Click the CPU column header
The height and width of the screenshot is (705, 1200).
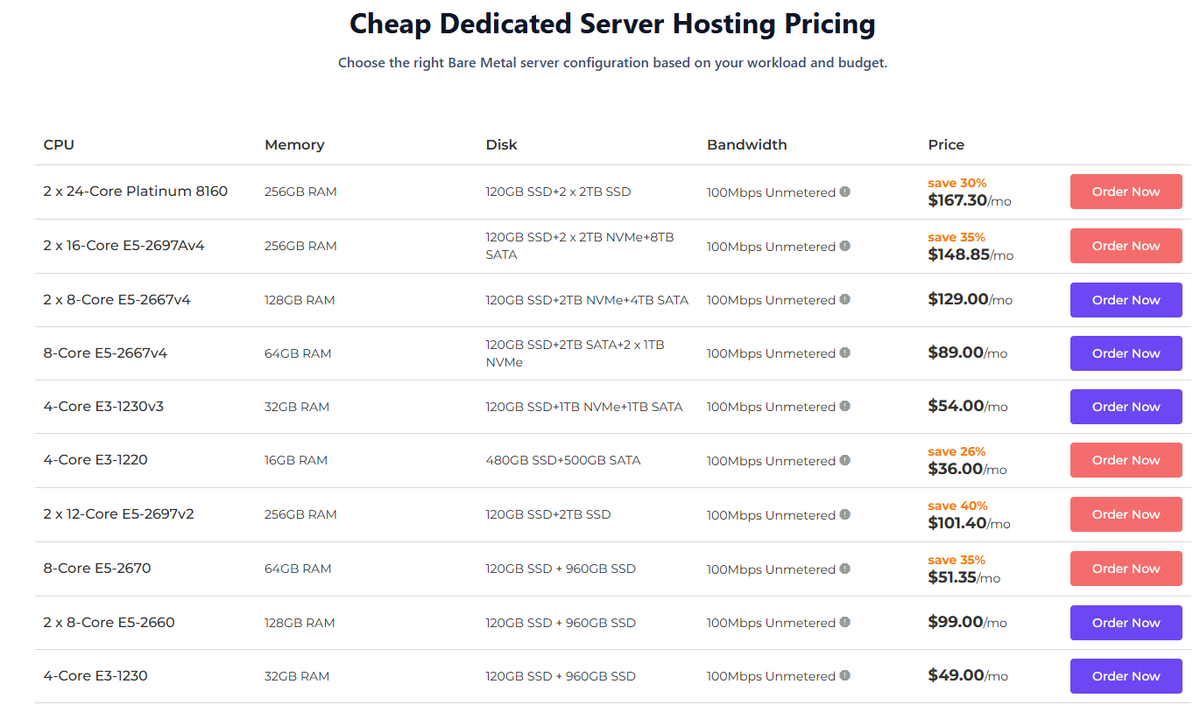point(59,145)
